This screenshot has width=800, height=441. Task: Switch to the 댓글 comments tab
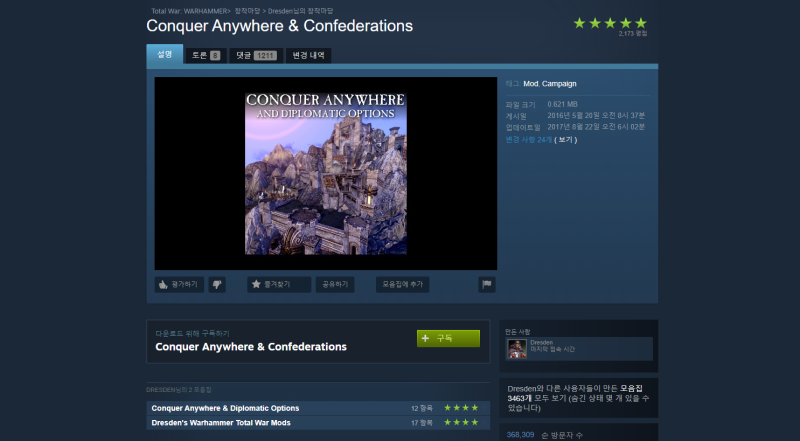[256, 56]
